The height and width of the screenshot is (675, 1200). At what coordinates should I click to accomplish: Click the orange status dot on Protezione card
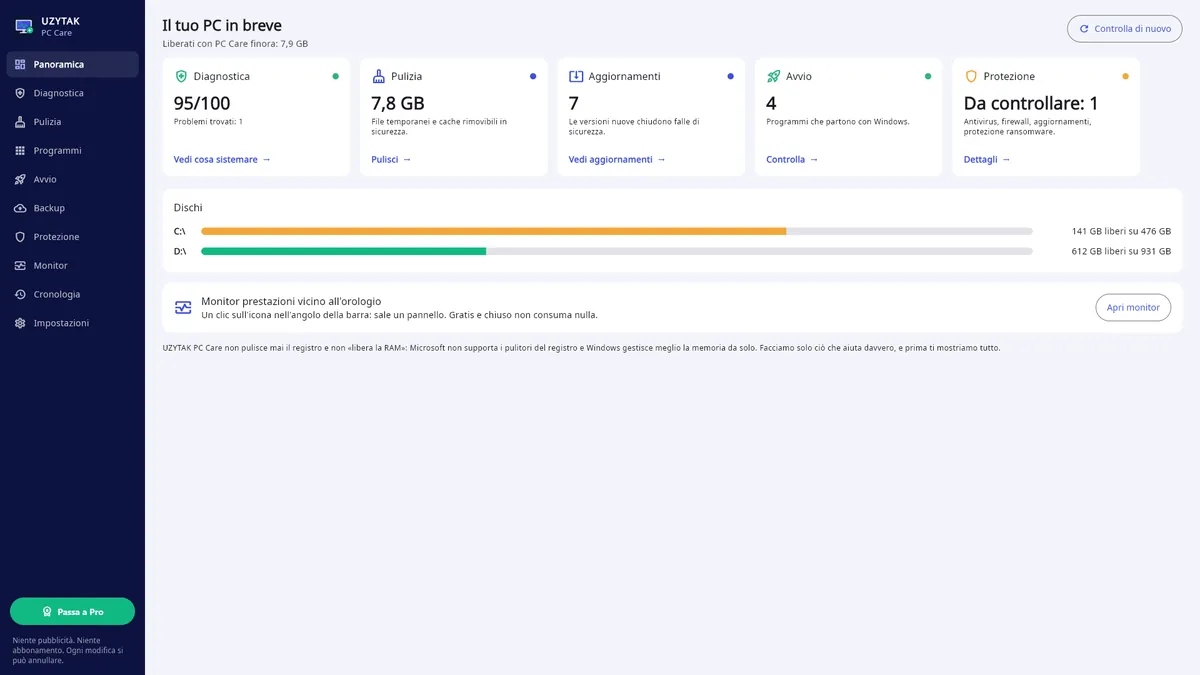1125,76
